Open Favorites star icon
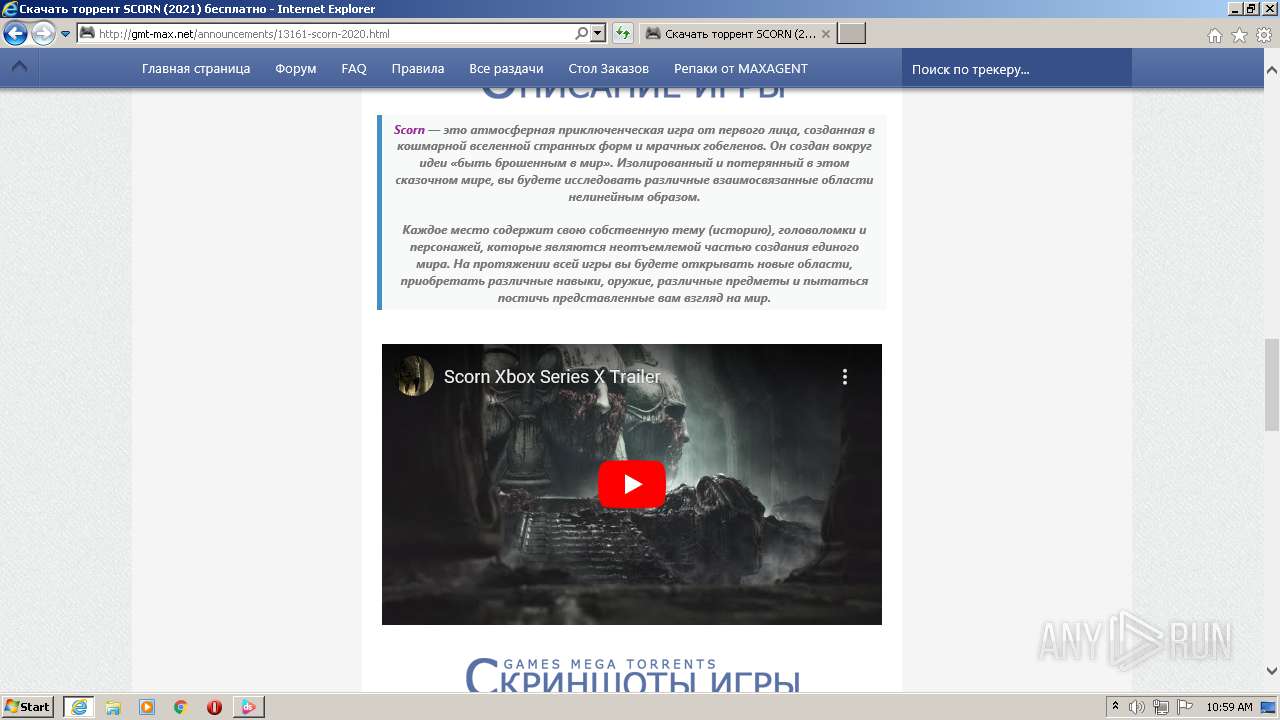This screenshot has width=1280, height=720. click(1239, 35)
